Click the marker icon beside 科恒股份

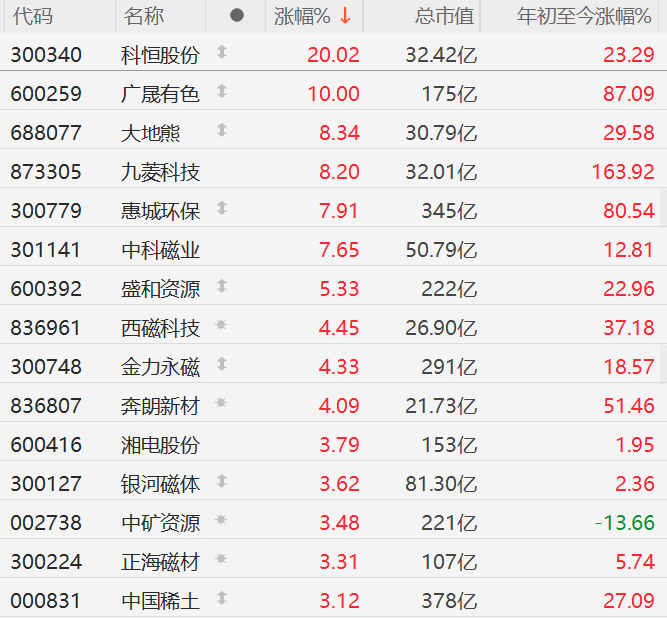coord(222,52)
